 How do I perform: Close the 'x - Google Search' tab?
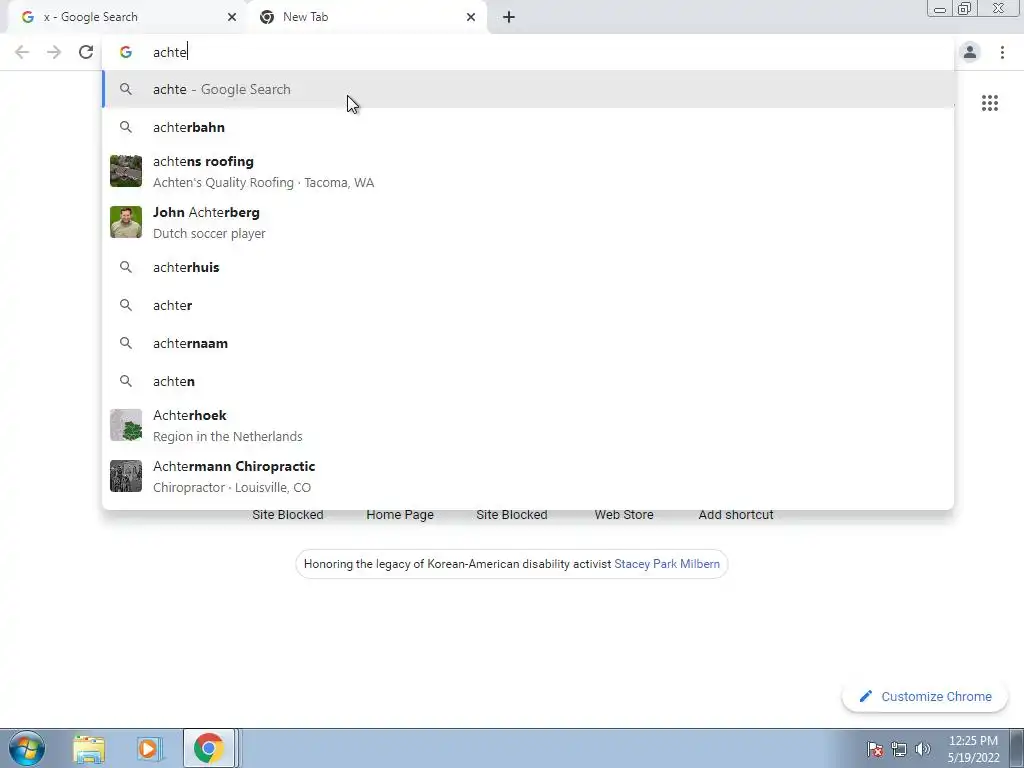(x=231, y=17)
